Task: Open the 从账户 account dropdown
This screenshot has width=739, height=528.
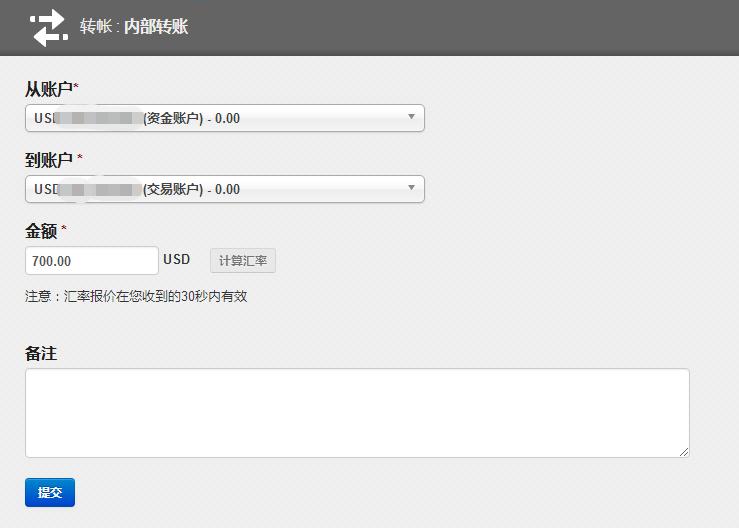Action: pos(224,118)
